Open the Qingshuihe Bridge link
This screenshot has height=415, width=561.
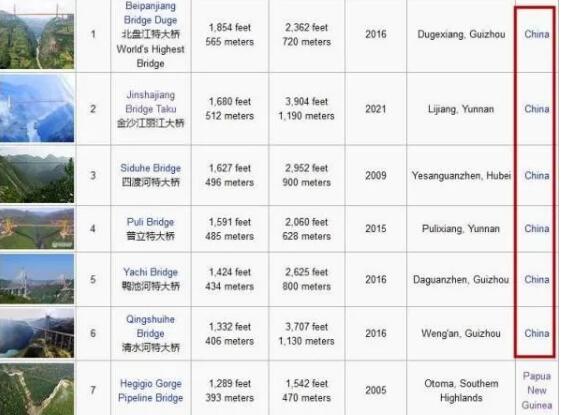pos(150,326)
